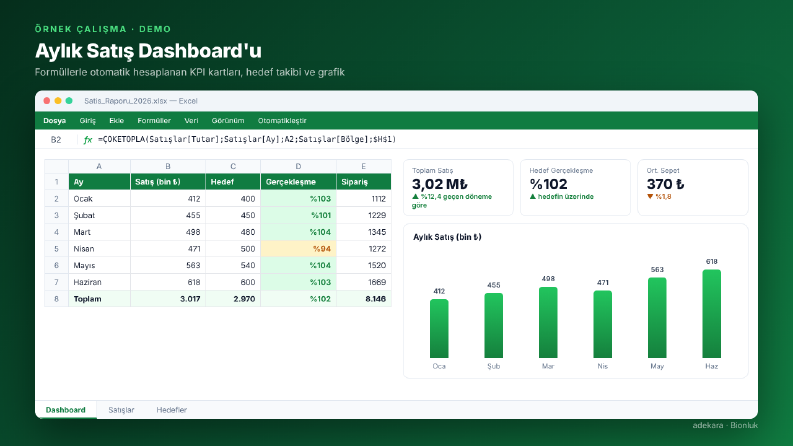Open the Otomatikleştir ribbon tab
The height and width of the screenshot is (446, 793).
pos(282,120)
